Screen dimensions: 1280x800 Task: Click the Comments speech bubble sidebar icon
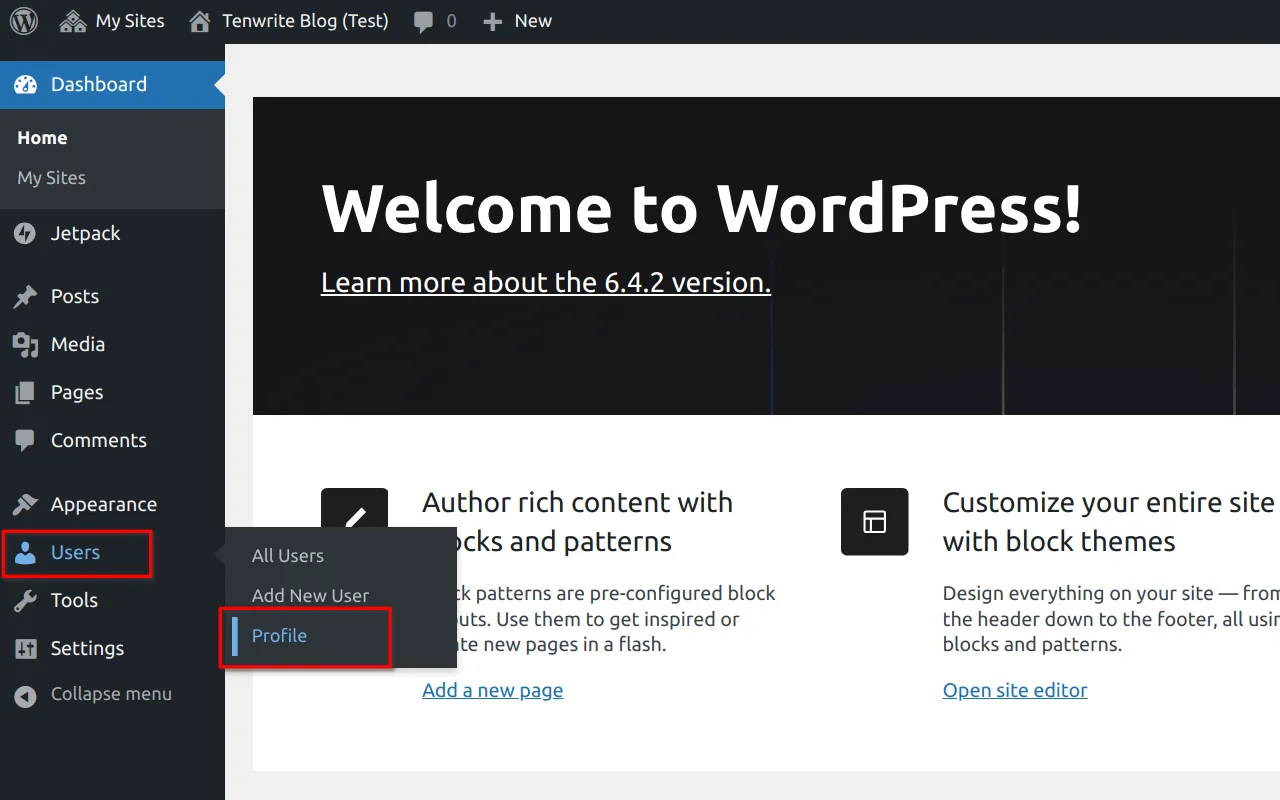tap(25, 441)
